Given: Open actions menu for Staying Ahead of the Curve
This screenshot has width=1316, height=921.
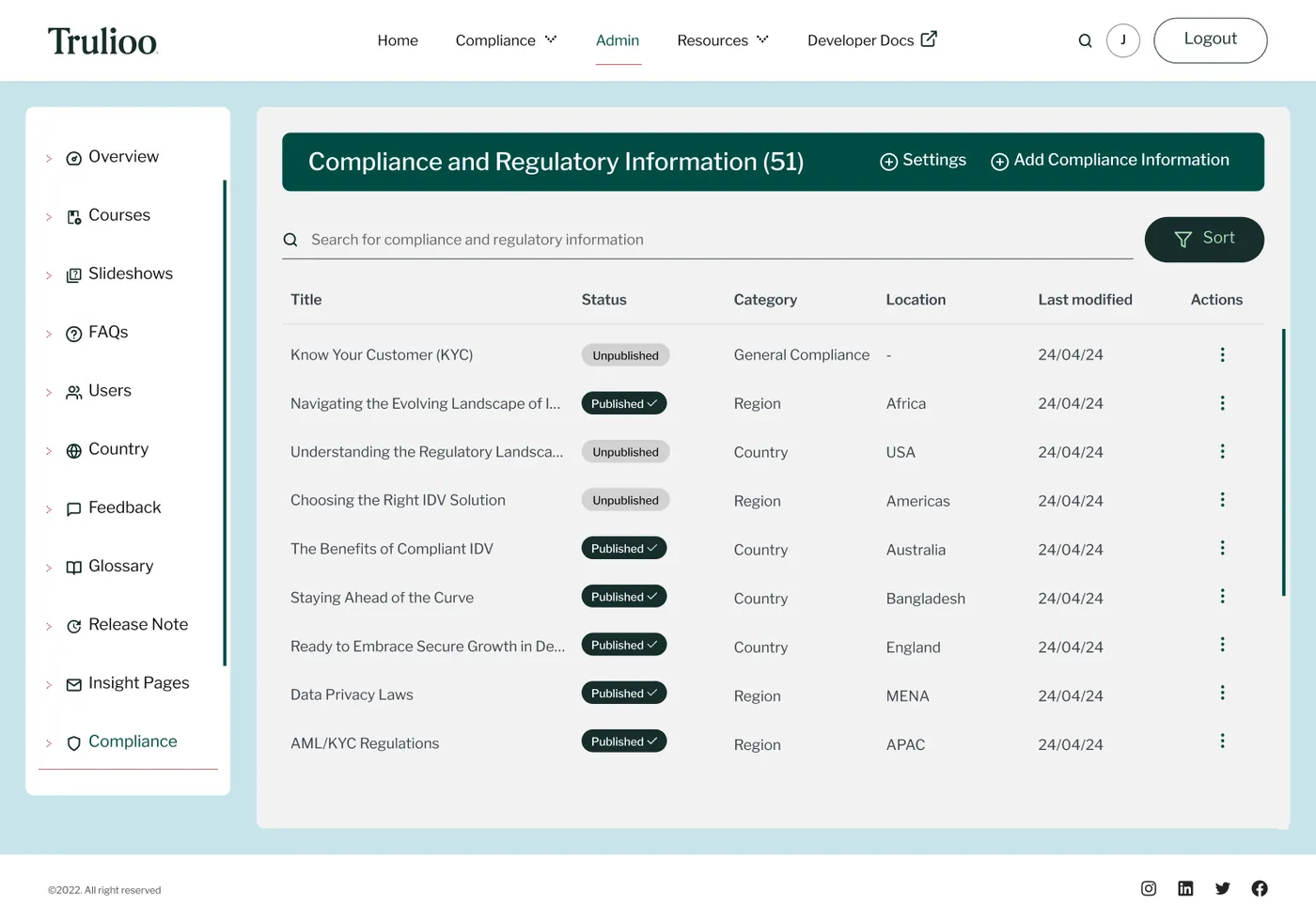Looking at the screenshot, I should [x=1222, y=597].
